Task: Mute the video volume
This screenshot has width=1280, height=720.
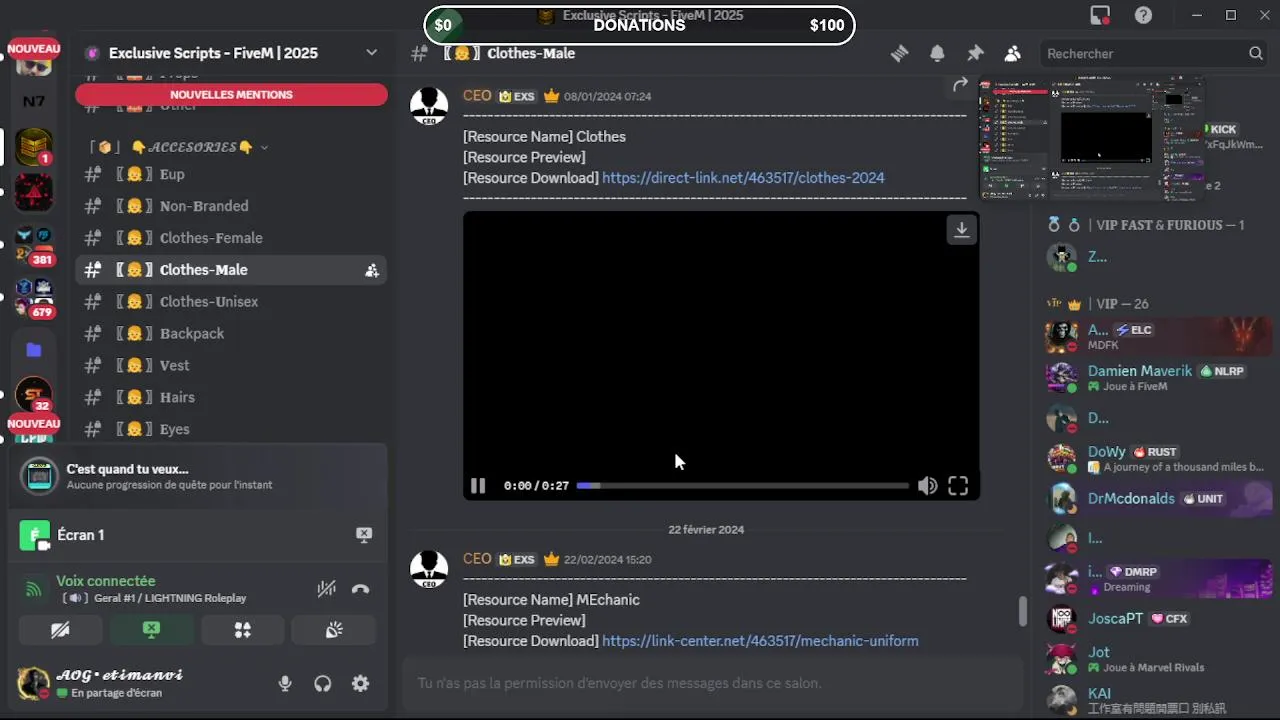Action: coord(927,486)
